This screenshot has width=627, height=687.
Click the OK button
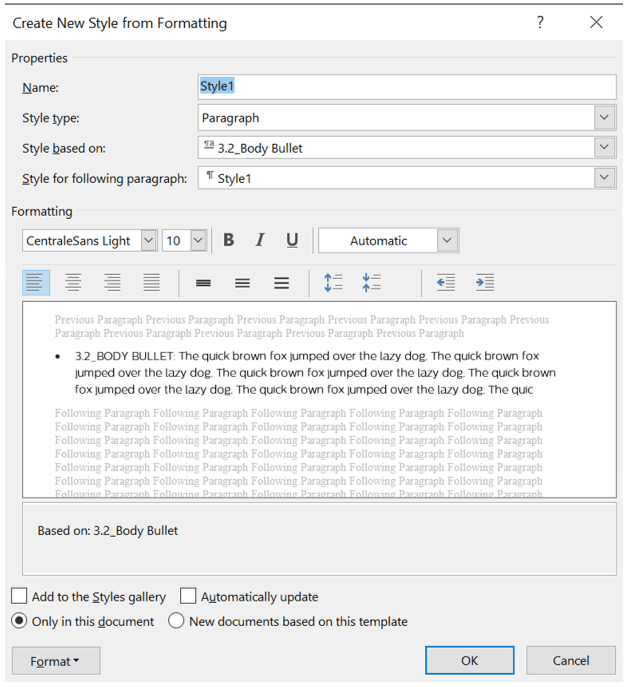click(x=469, y=660)
